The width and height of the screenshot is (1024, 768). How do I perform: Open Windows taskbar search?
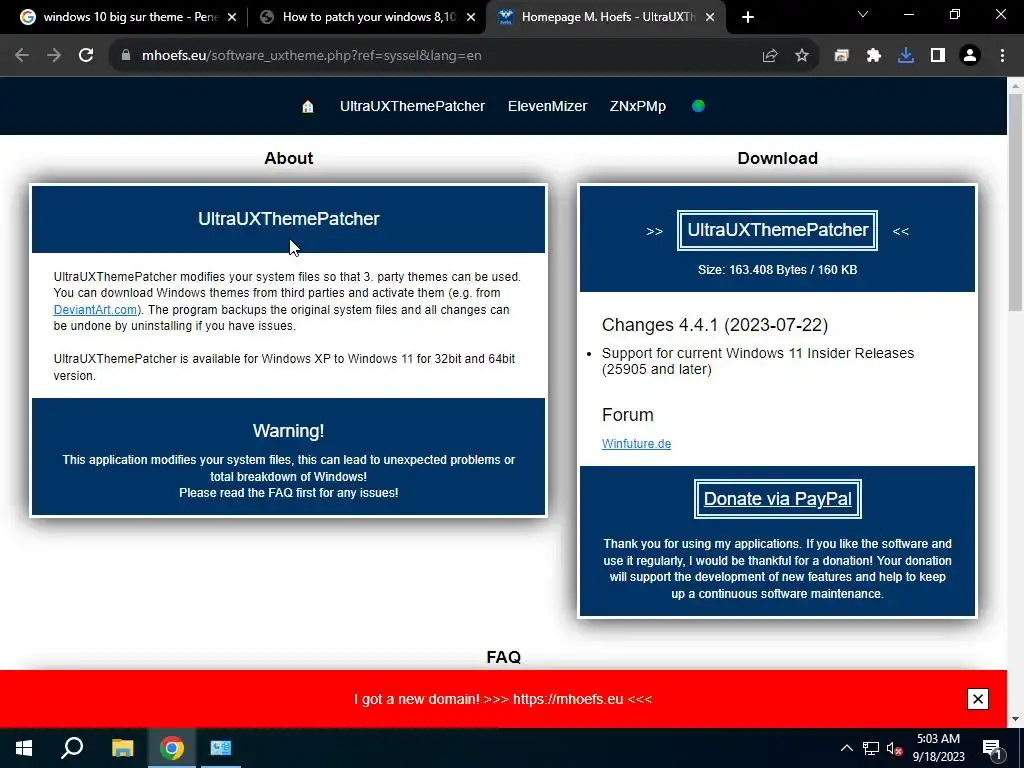[72, 748]
